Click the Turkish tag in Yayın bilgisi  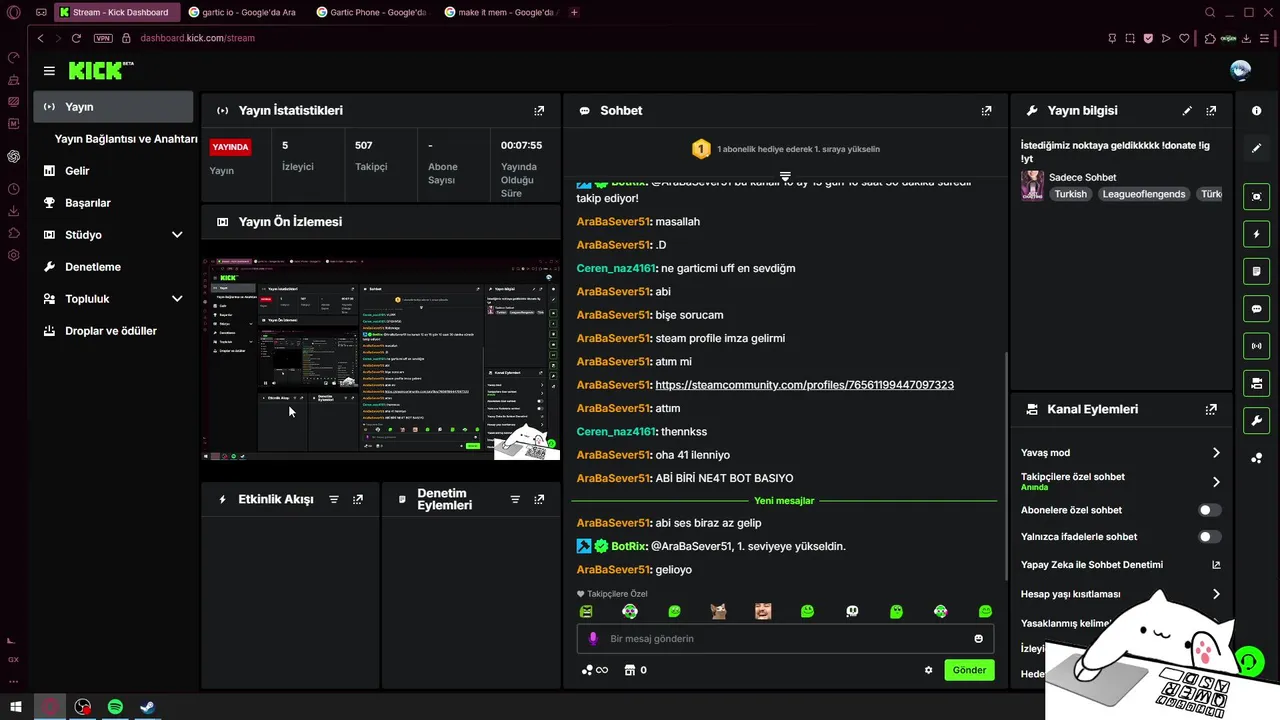(1070, 194)
